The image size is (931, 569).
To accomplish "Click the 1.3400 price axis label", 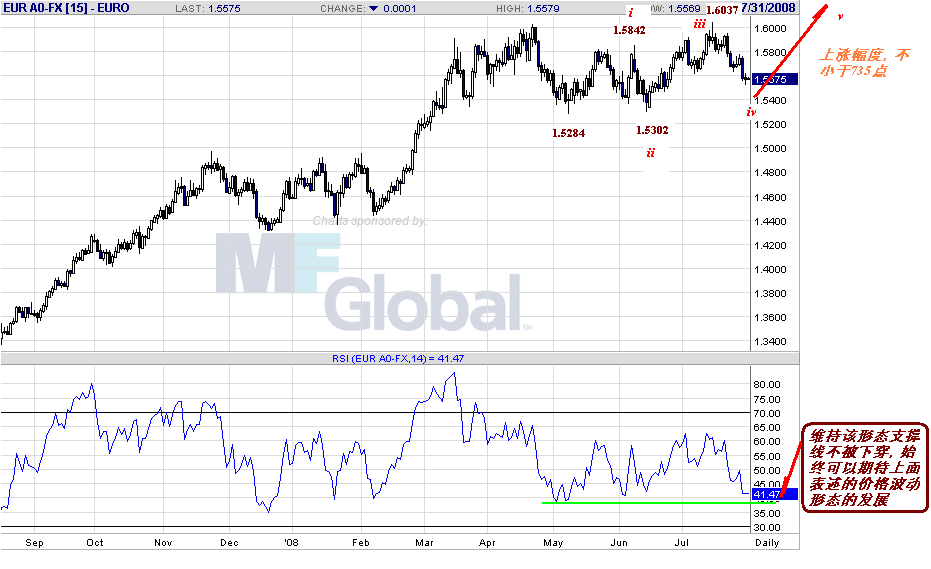I will (x=770, y=342).
